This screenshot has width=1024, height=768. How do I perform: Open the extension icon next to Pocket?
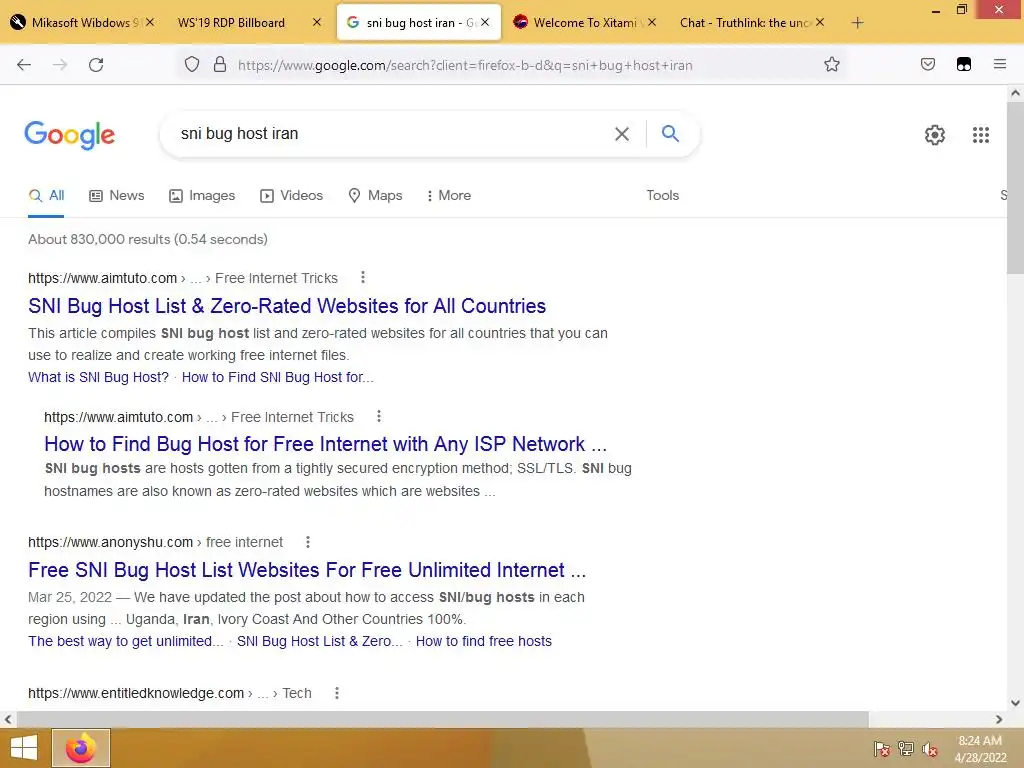click(x=964, y=64)
